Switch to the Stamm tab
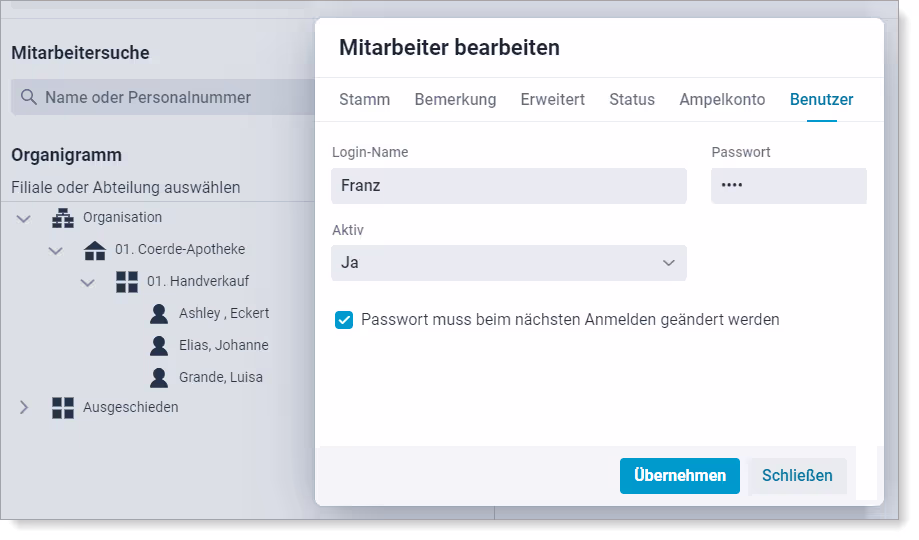The height and width of the screenshot is (540, 919). tap(365, 100)
